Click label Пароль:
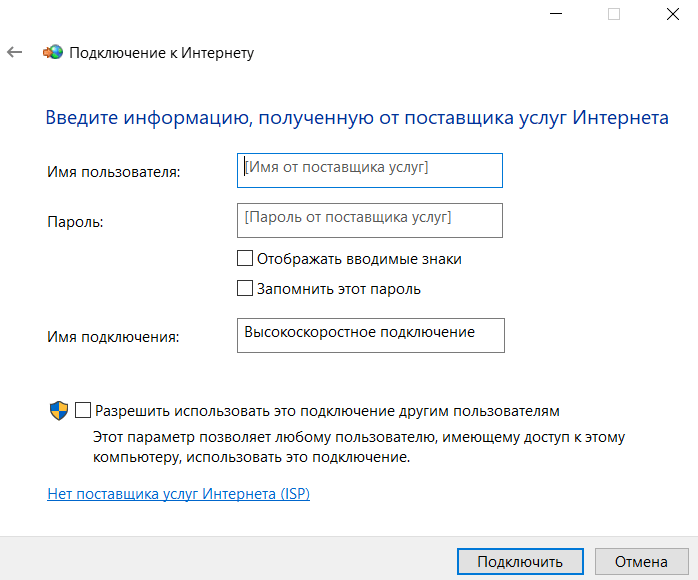698x580 pixels. coord(75,222)
